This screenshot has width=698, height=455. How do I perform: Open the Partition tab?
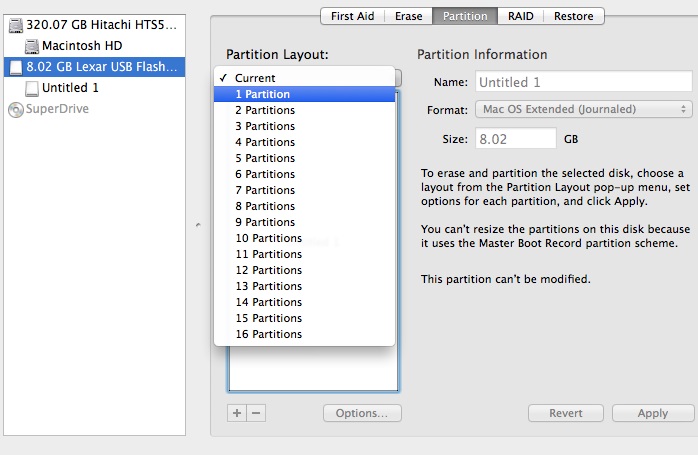pyautogui.click(x=465, y=16)
